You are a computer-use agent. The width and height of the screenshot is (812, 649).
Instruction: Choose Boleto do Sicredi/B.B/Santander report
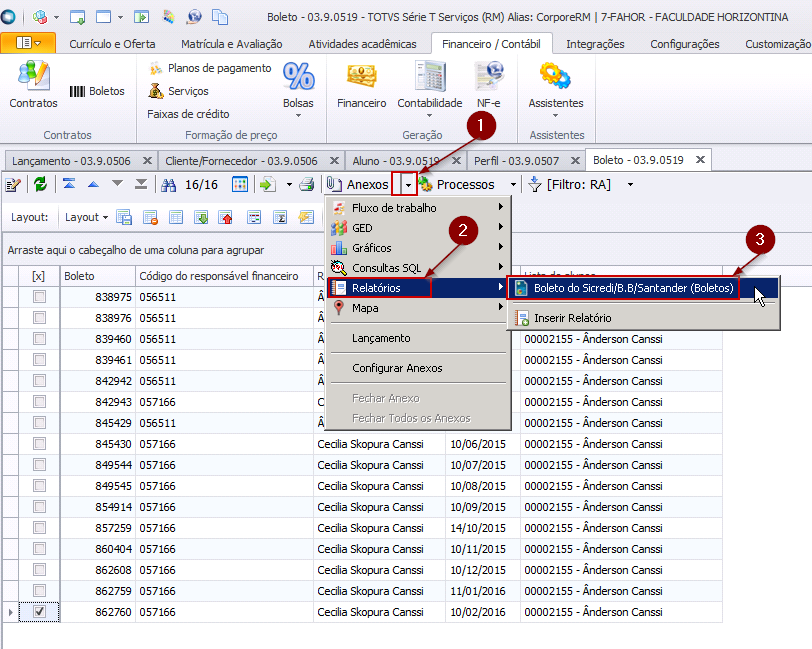(633, 288)
